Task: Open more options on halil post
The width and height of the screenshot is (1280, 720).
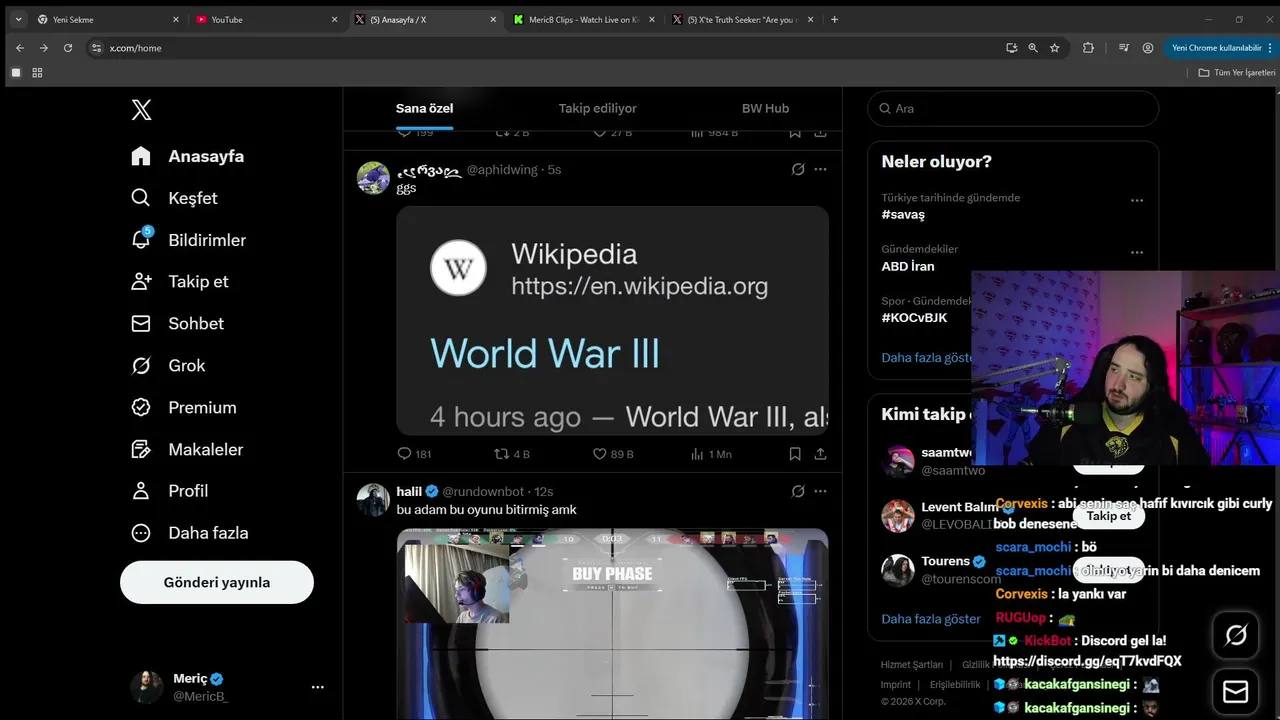Action: click(x=820, y=491)
